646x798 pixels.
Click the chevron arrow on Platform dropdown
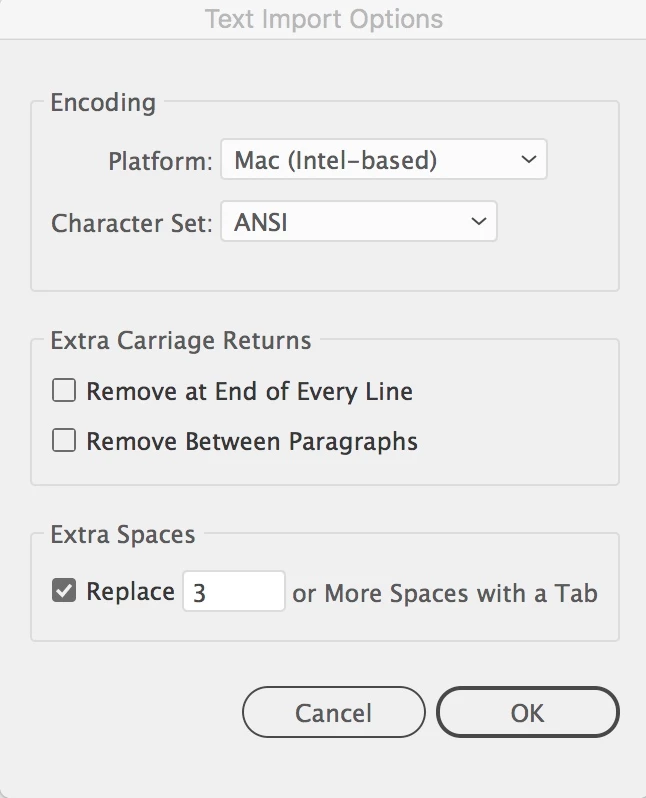(529, 159)
